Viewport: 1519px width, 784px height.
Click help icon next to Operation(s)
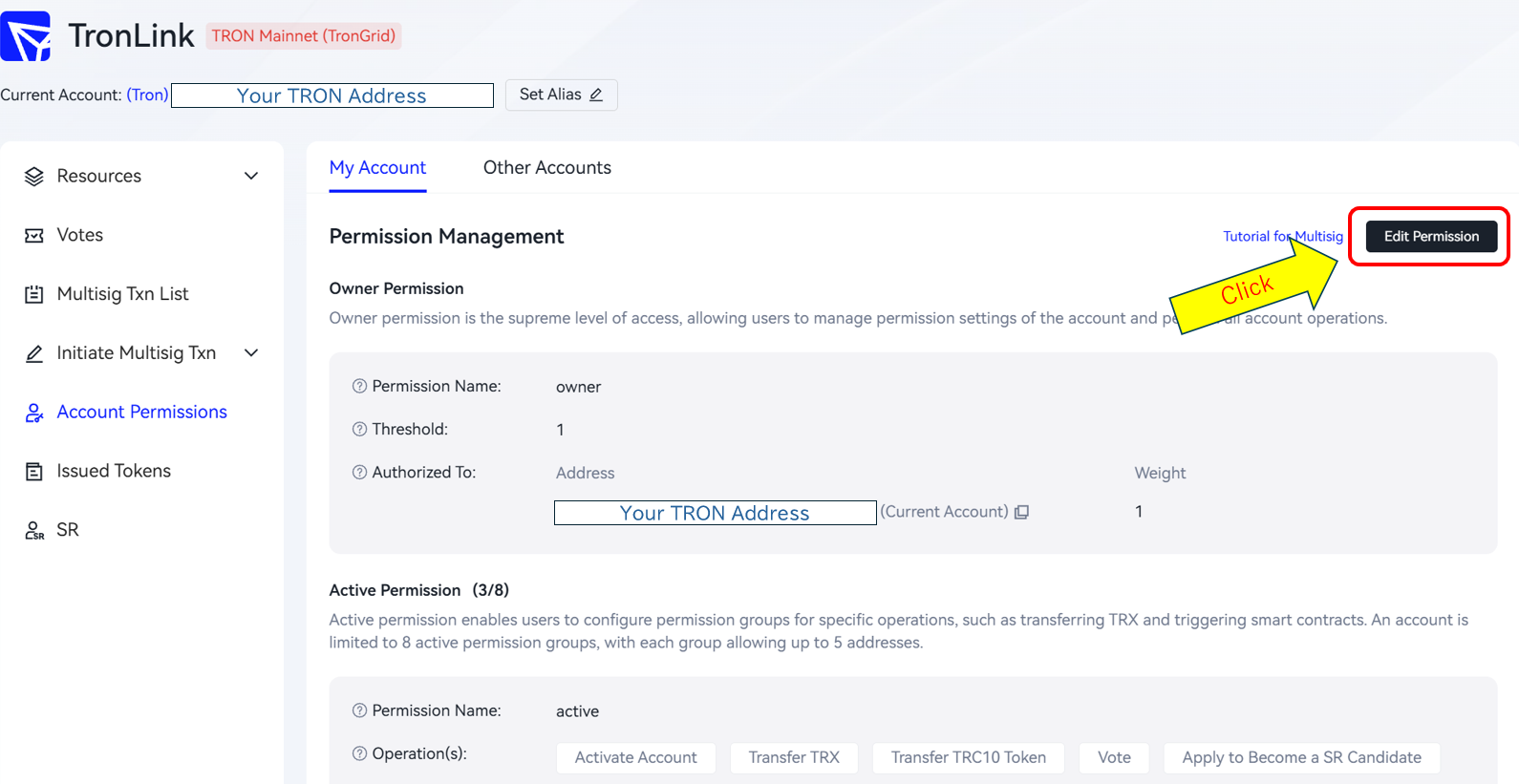tap(359, 753)
